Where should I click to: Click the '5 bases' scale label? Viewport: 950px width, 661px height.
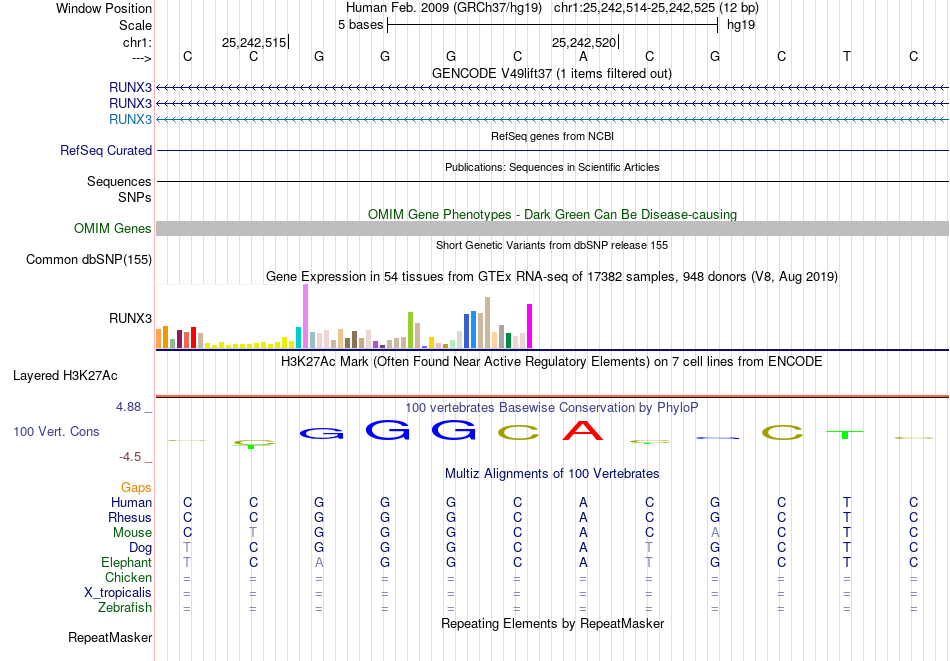tap(360, 25)
